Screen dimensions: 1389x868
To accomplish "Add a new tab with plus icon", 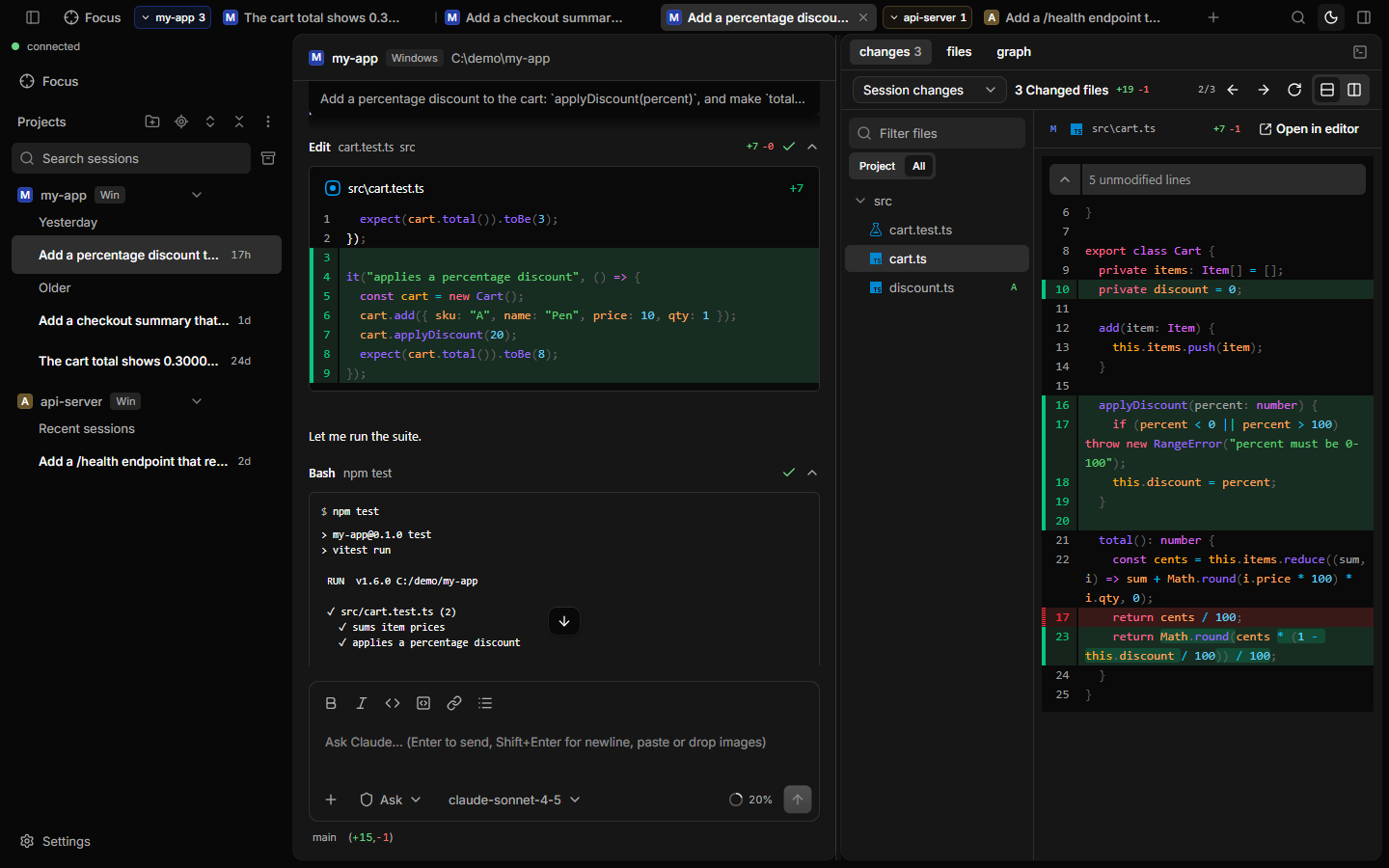I will (x=1213, y=17).
